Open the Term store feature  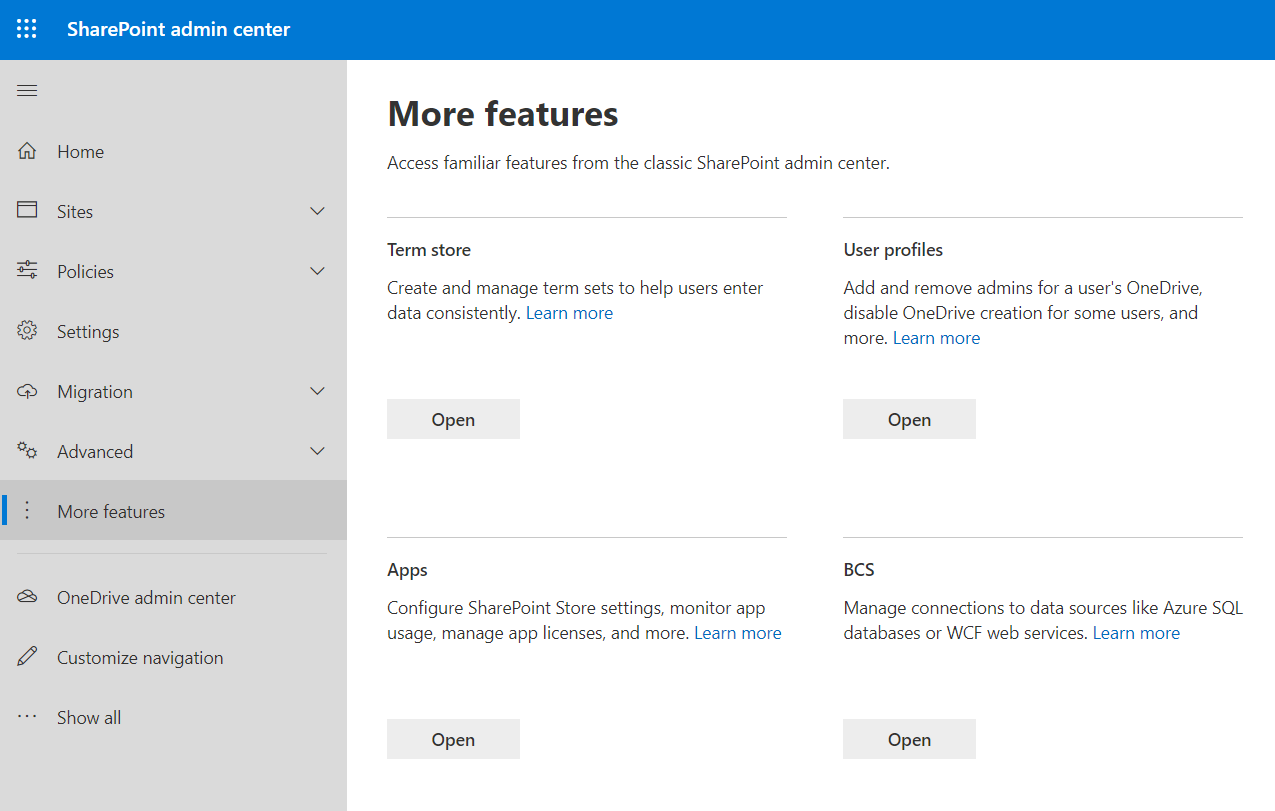coord(453,419)
